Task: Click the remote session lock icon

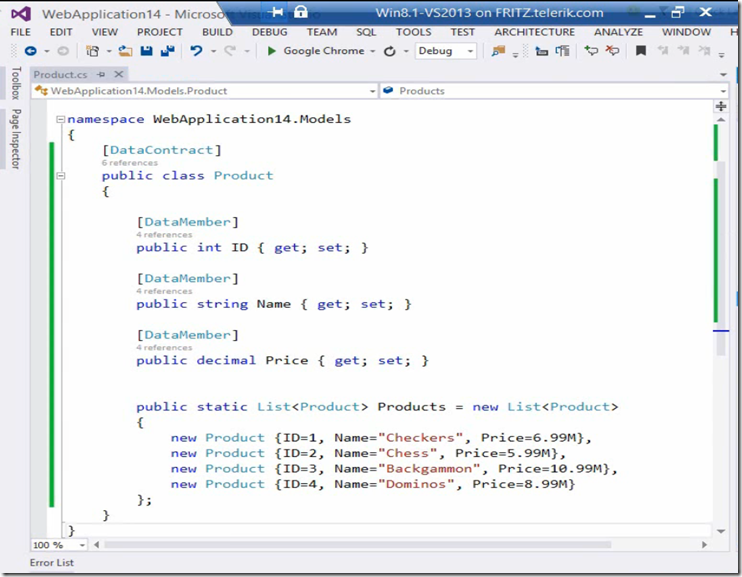Action: [300, 12]
